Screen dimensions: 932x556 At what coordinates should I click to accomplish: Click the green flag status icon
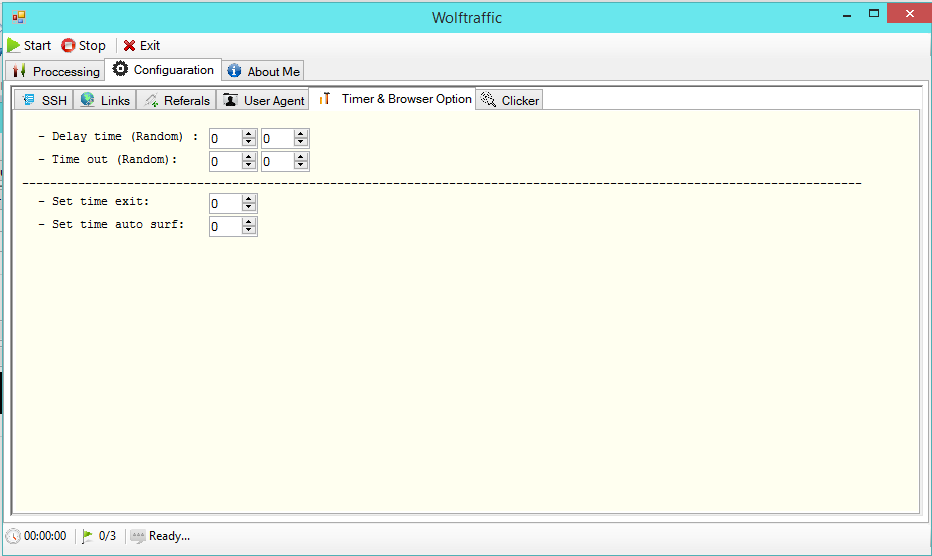tap(88, 536)
